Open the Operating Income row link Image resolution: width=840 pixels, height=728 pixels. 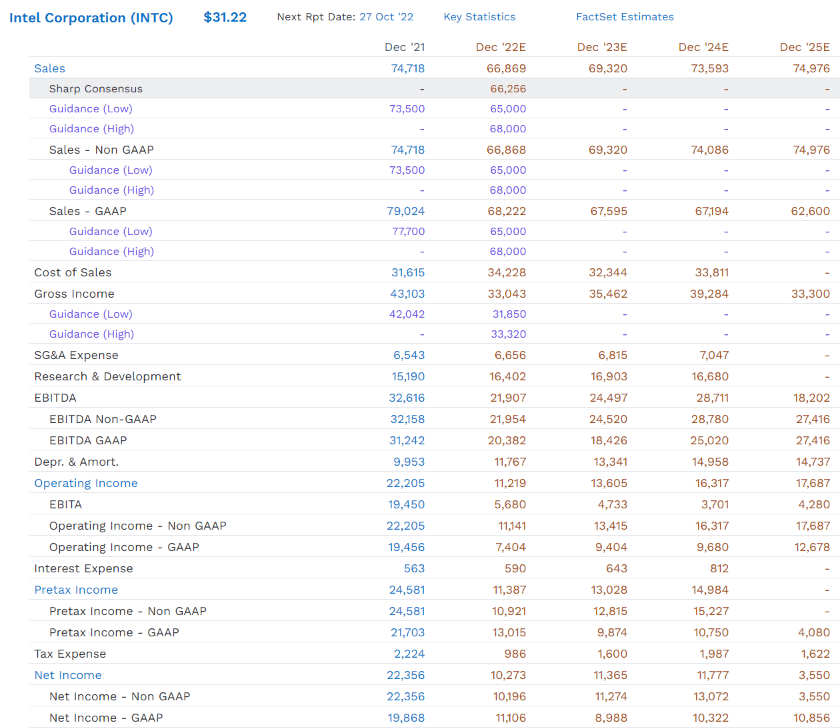click(x=86, y=483)
